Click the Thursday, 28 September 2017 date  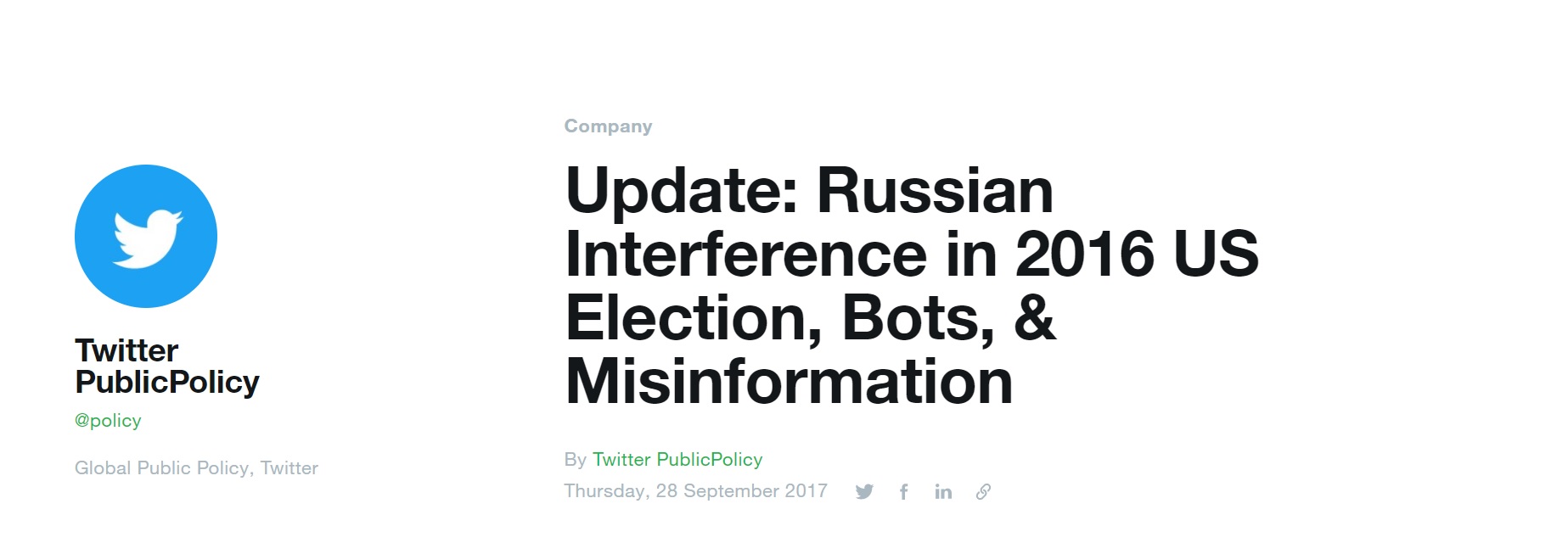tap(695, 491)
